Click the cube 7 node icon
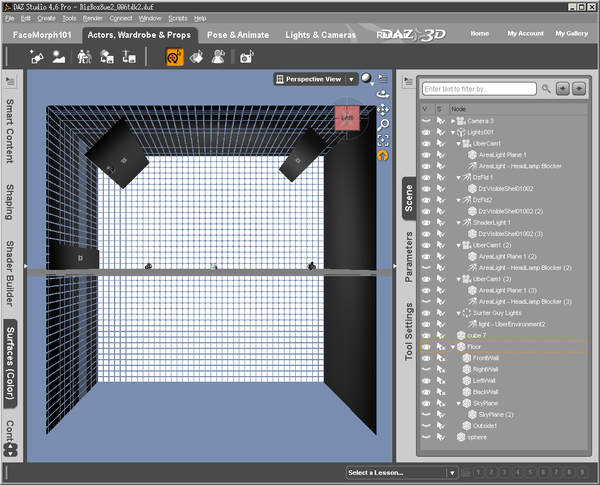 (461, 336)
